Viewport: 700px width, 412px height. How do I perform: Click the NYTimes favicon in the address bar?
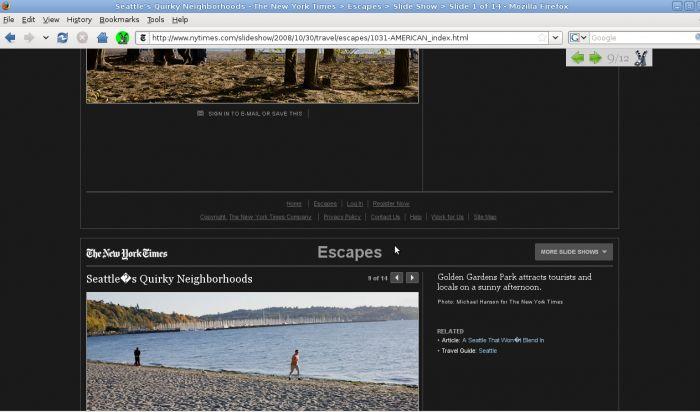143,37
